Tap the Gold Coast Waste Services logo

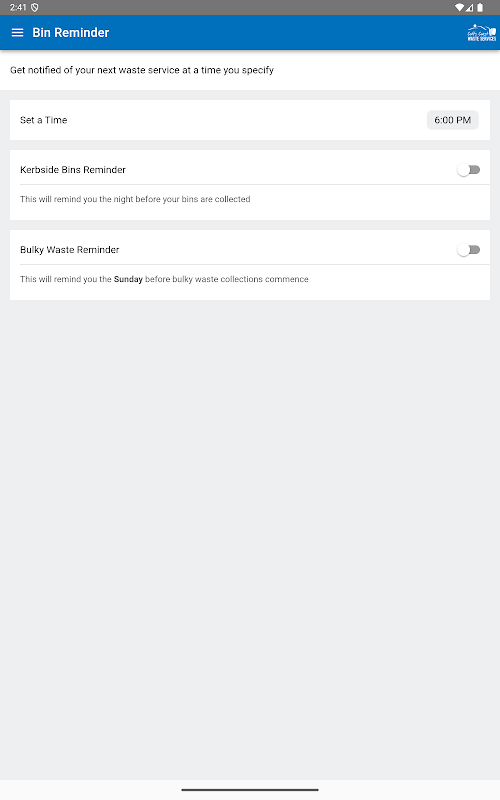click(482, 33)
